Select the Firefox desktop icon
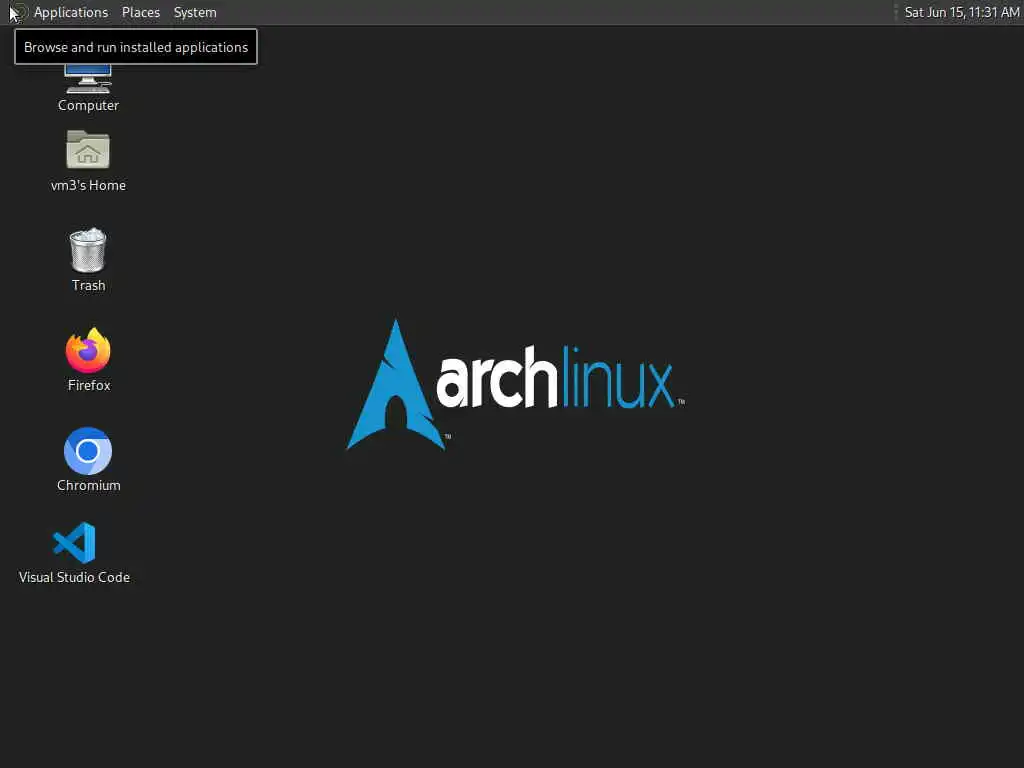The image size is (1024, 768). point(88,350)
